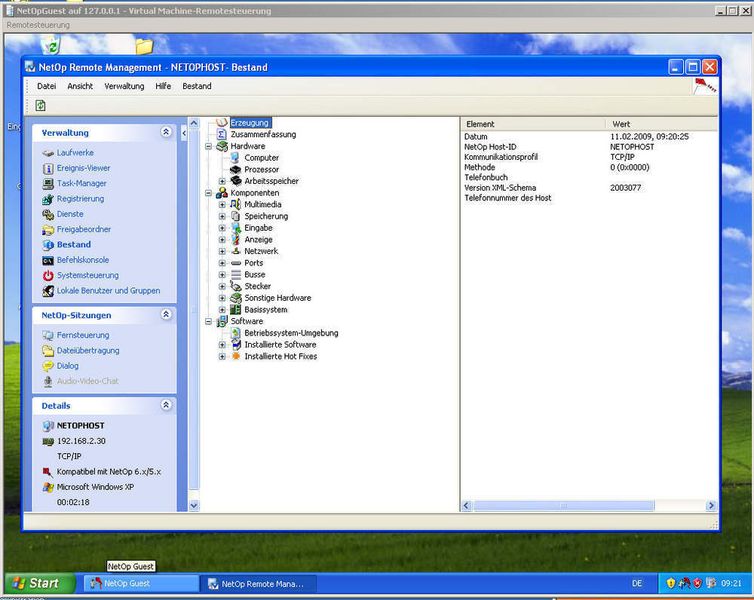
Task: Select the Computer tree icon
Action: tap(235, 158)
